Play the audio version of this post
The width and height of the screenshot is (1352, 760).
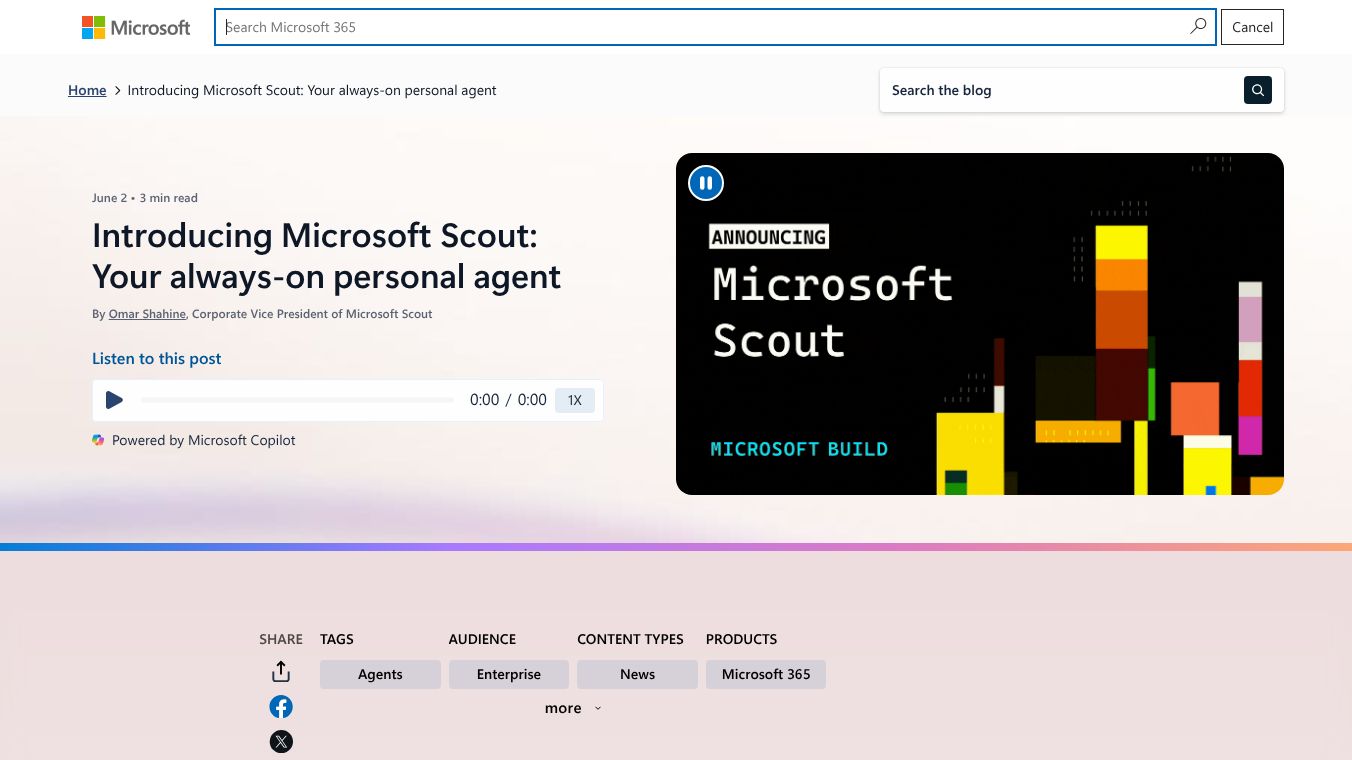point(114,400)
